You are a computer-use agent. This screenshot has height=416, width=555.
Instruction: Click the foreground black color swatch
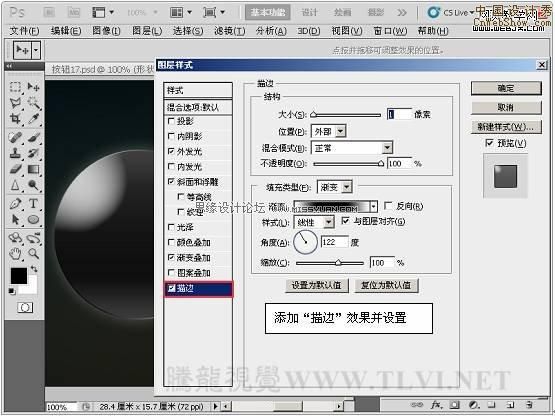(x=19, y=276)
